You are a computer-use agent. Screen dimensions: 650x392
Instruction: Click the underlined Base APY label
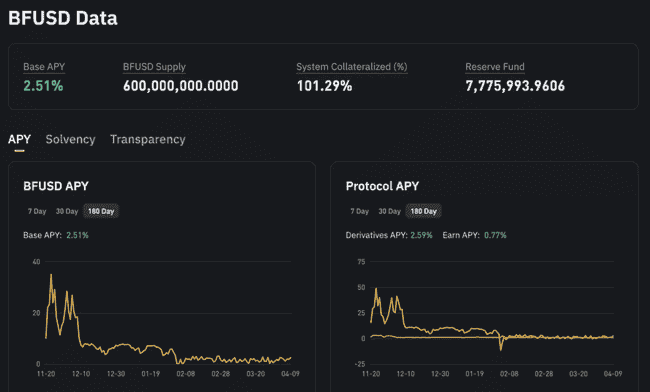[44, 67]
